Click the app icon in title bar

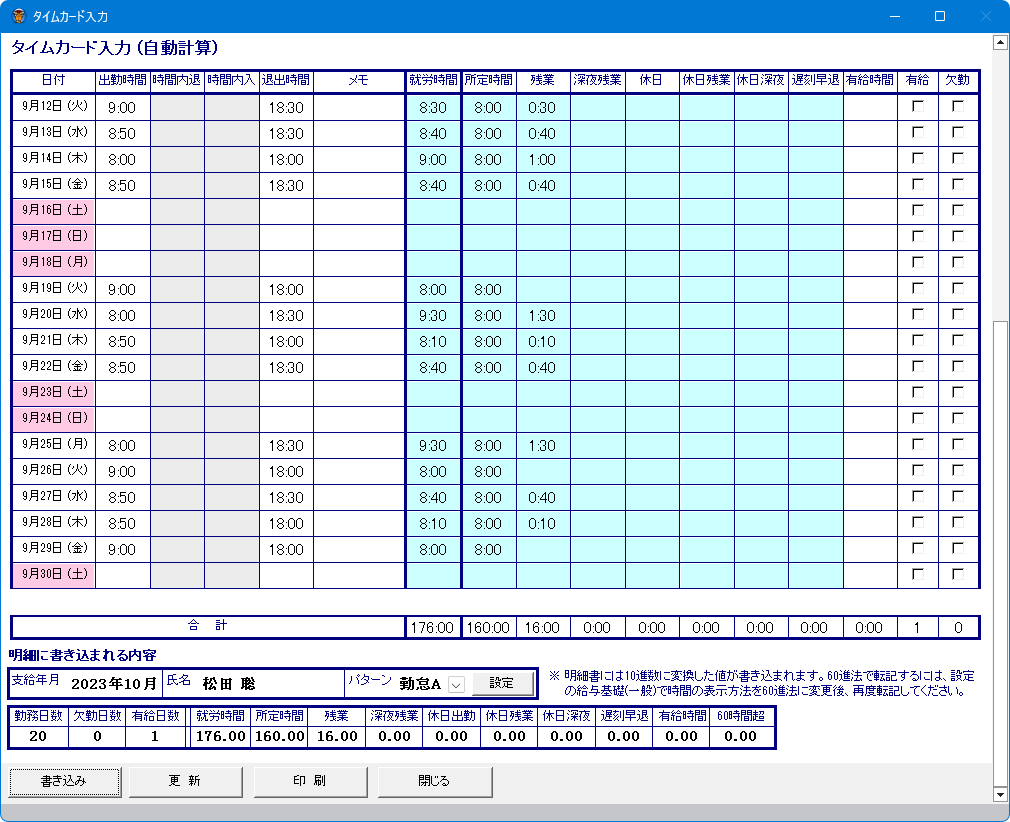tap(19, 16)
